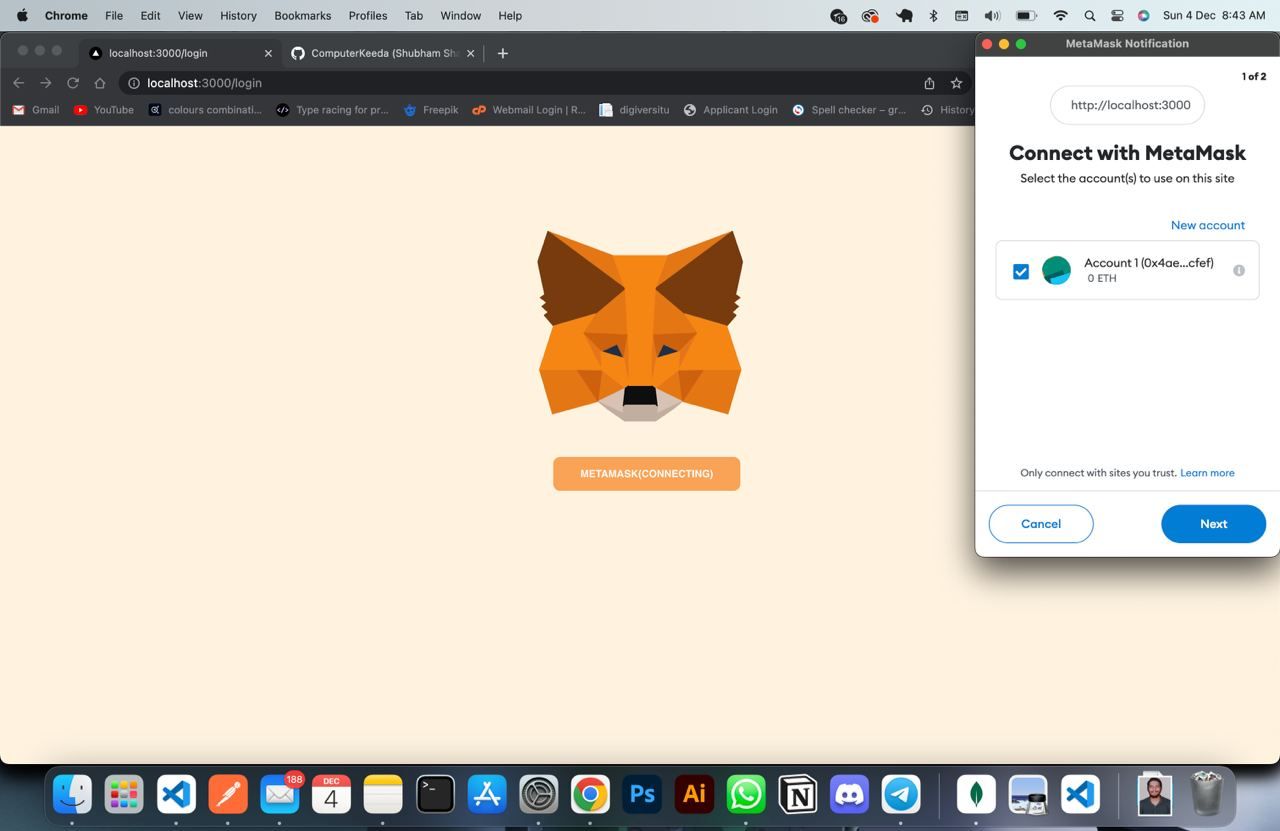Screen dimensions: 1280x831
Task: Open the Help menu
Action: point(510,16)
